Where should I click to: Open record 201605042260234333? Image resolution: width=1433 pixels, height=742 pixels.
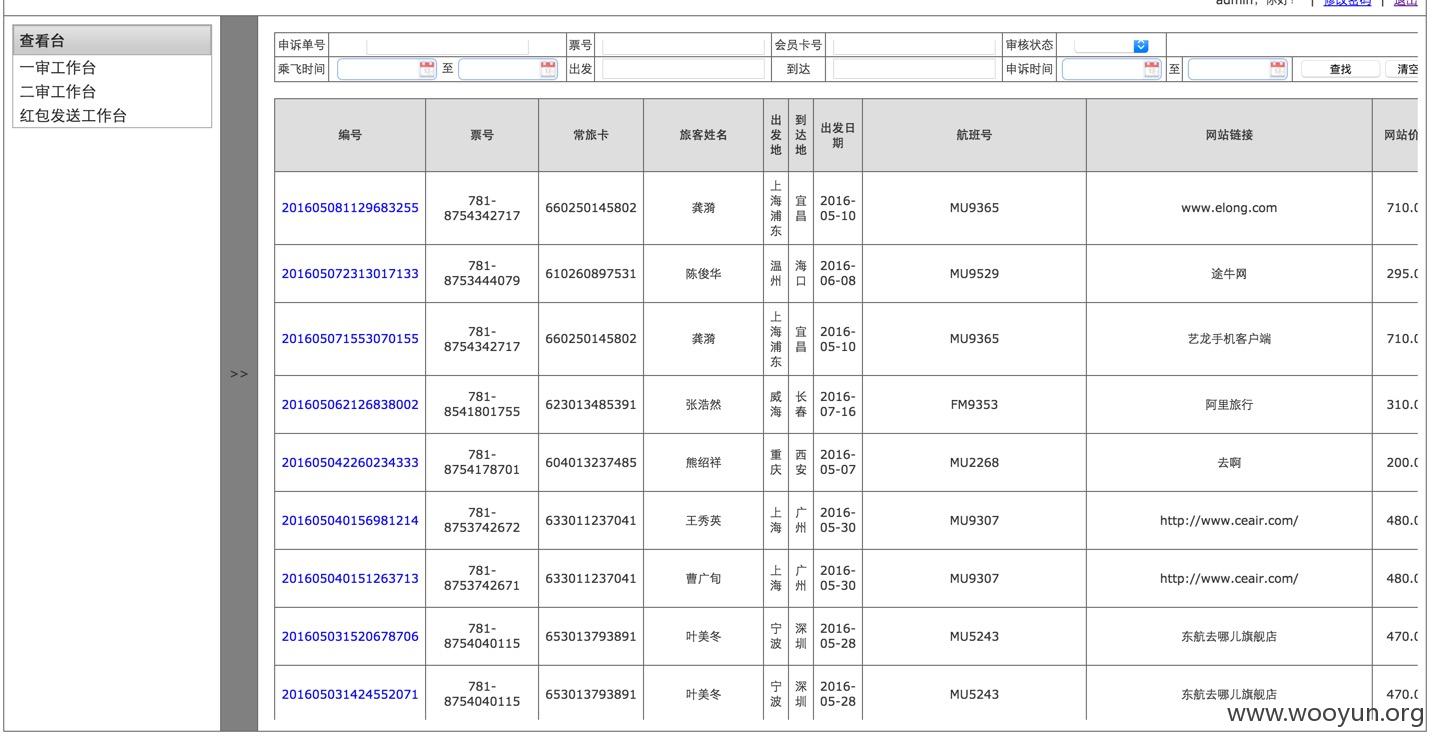coord(350,463)
